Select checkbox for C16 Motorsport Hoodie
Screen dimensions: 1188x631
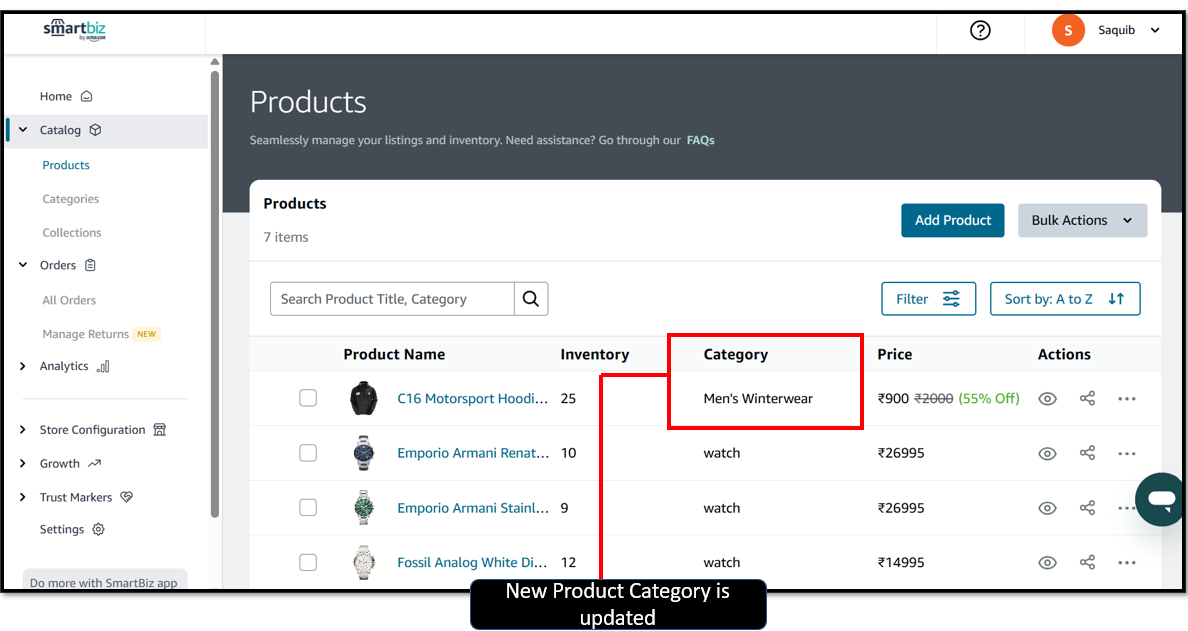click(308, 398)
